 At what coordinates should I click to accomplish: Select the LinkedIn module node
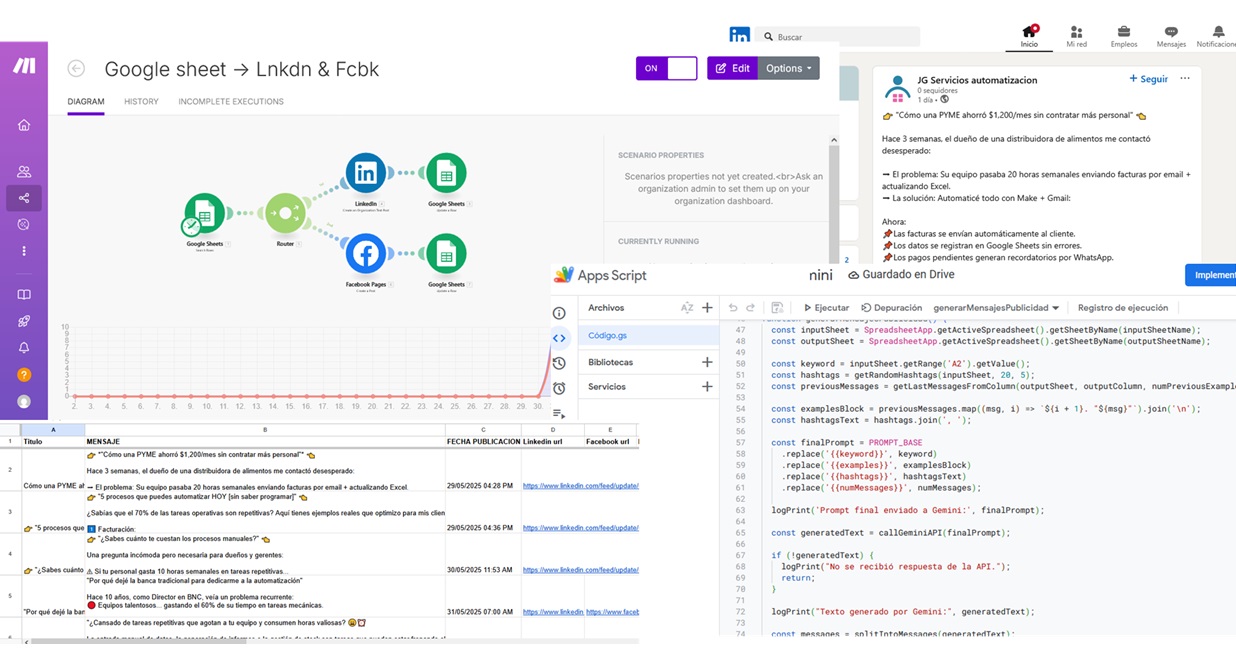click(x=366, y=173)
